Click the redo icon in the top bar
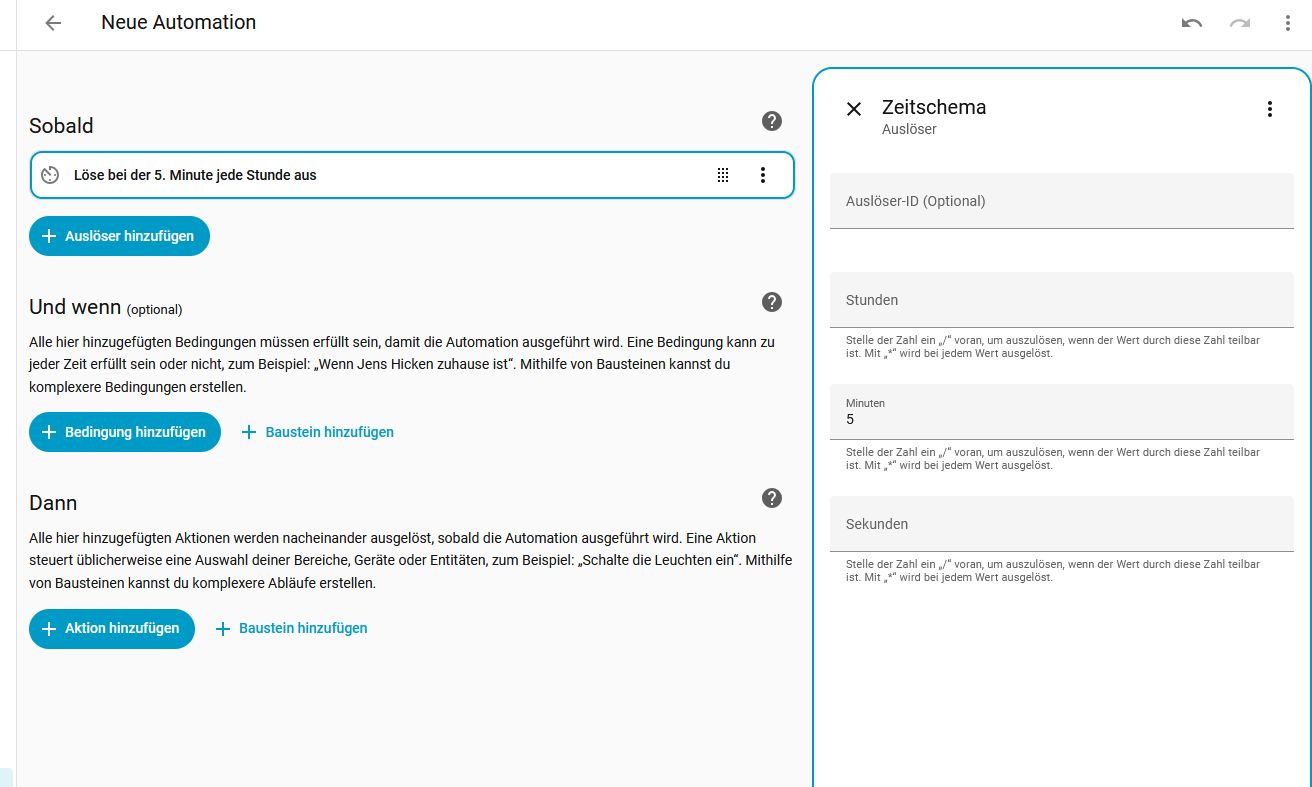Image resolution: width=1312 pixels, height=787 pixels. pos(1240,23)
